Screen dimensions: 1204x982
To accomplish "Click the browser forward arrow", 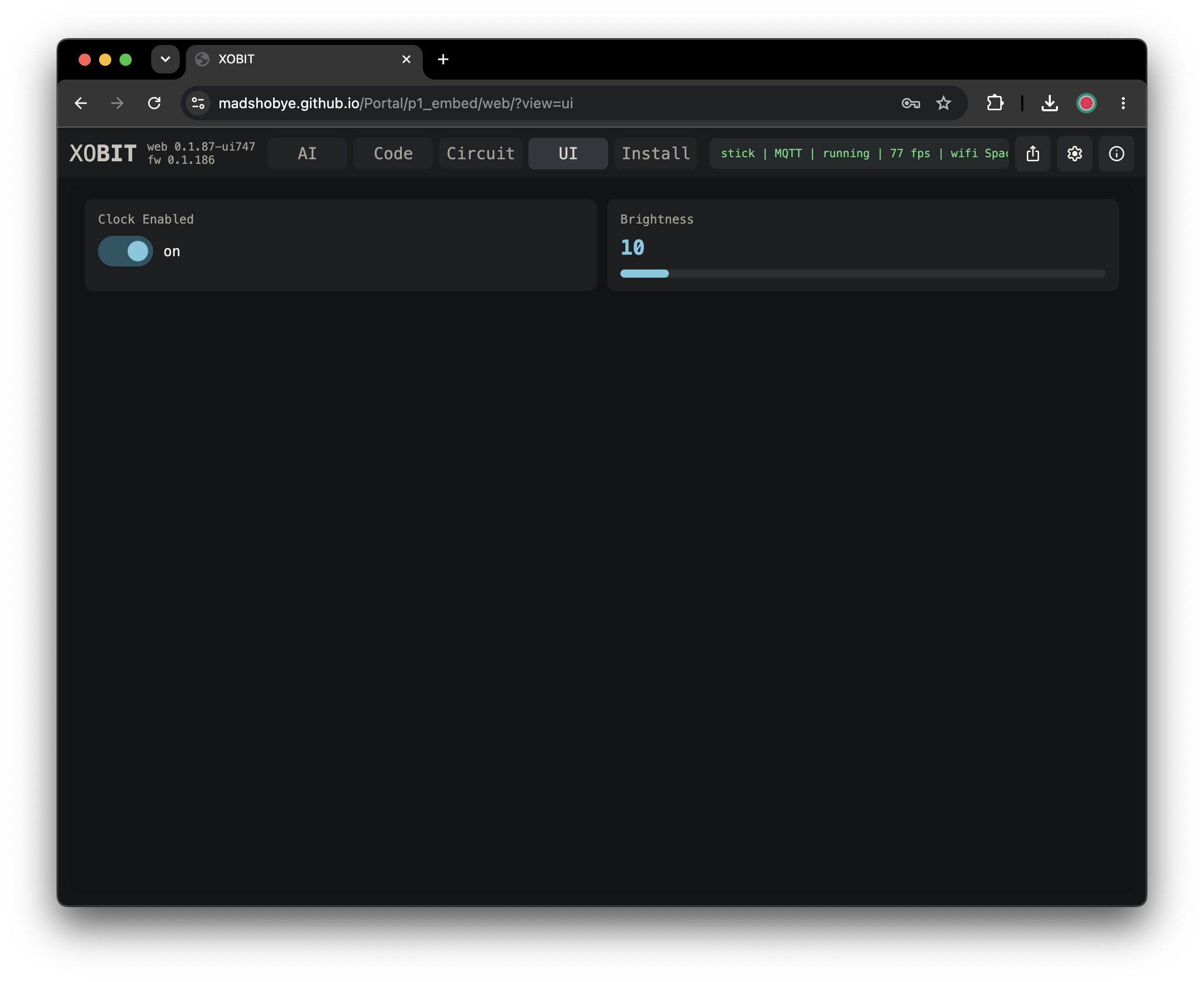I will click(x=117, y=103).
